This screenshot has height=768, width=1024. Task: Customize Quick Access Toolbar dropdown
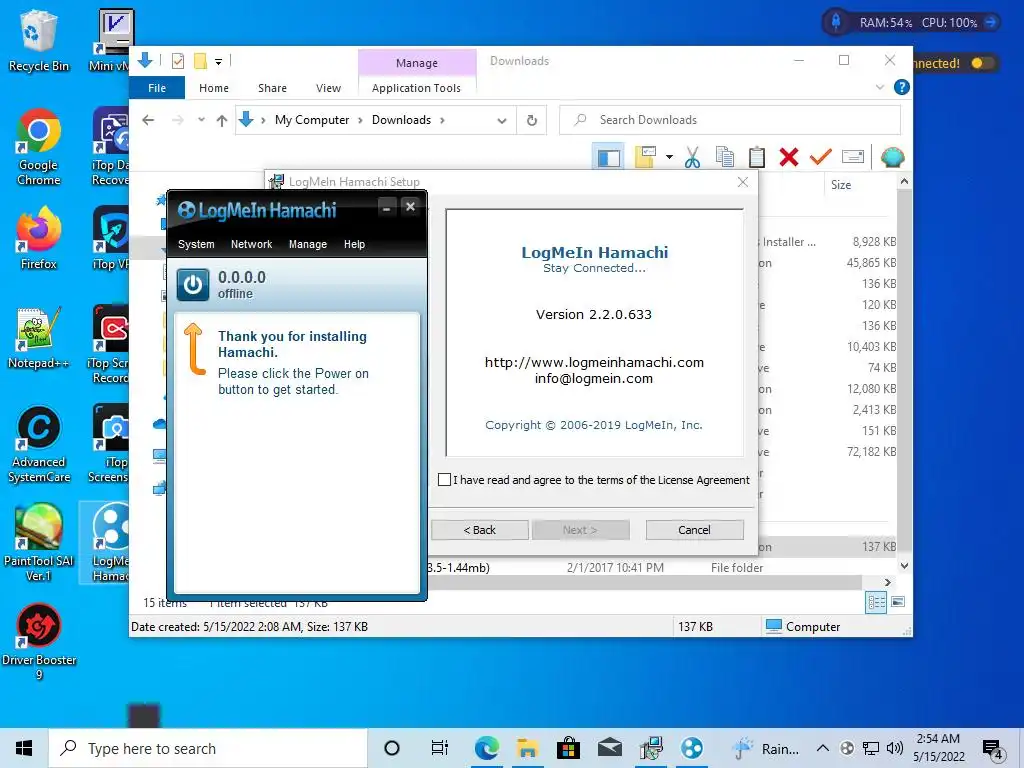pyautogui.click(x=219, y=61)
